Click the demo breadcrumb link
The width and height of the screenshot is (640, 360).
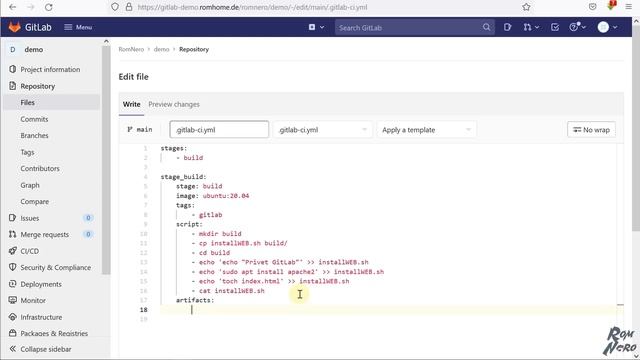pos(161,49)
